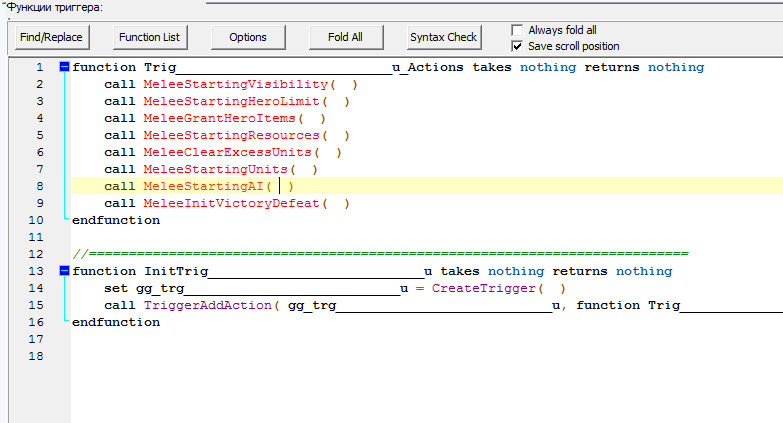The width and height of the screenshot is (783, 423).
Task: Click TriggerAddAction on line 15
Action: point(207,305)
